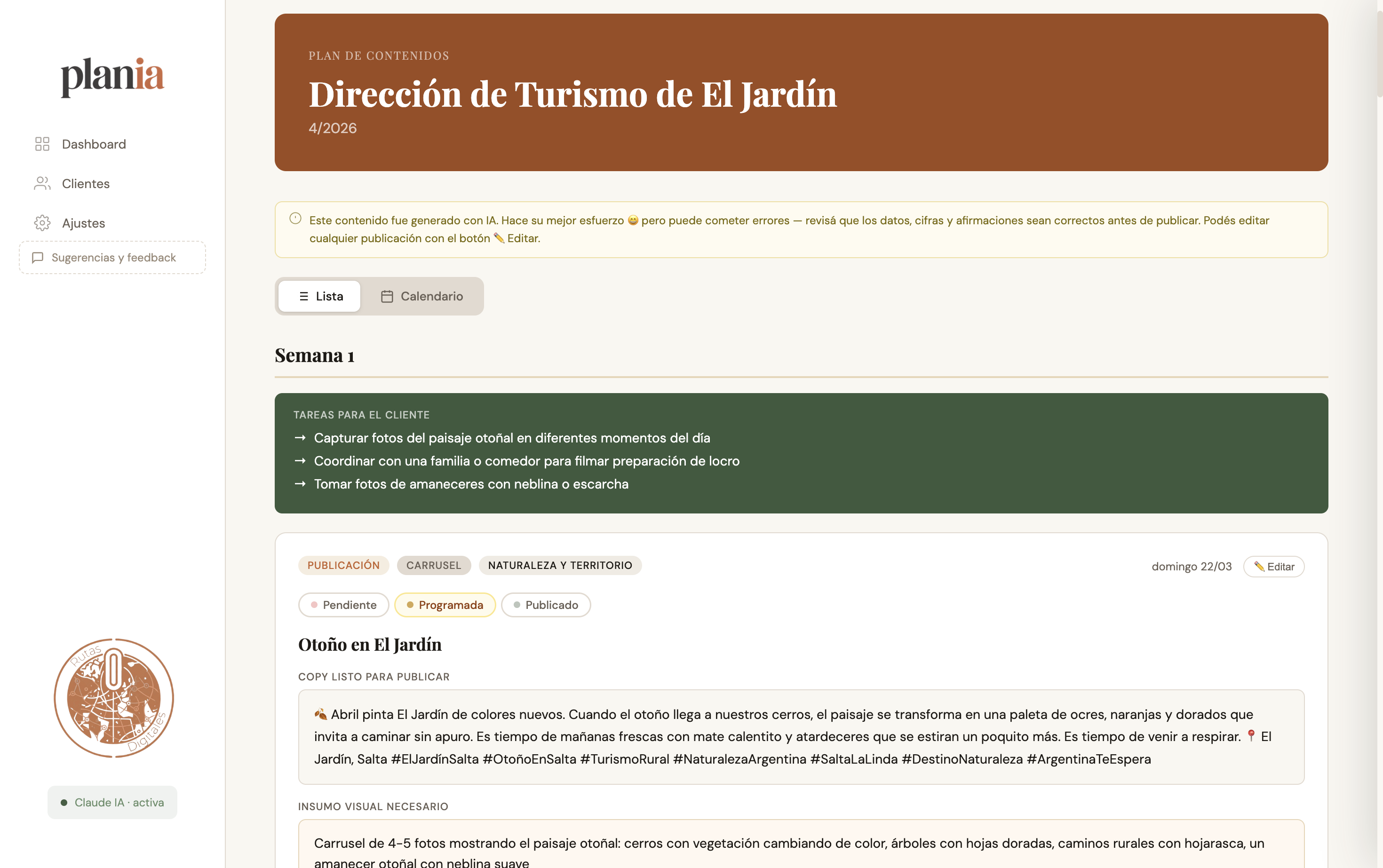Click the calendar icon beside Calendario
The width and height of the screenshot is (1383, 868).
click(x=388, y=296)
